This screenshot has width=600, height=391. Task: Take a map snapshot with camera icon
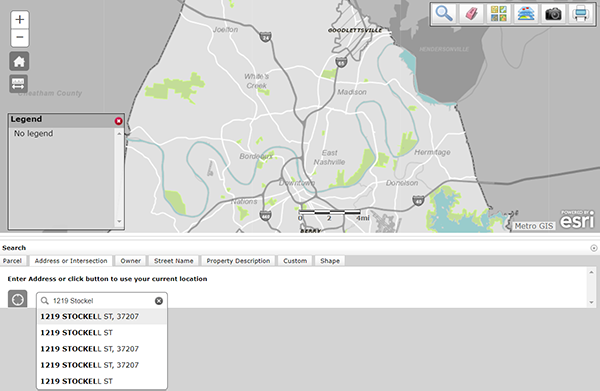click(x=553, y=14)
